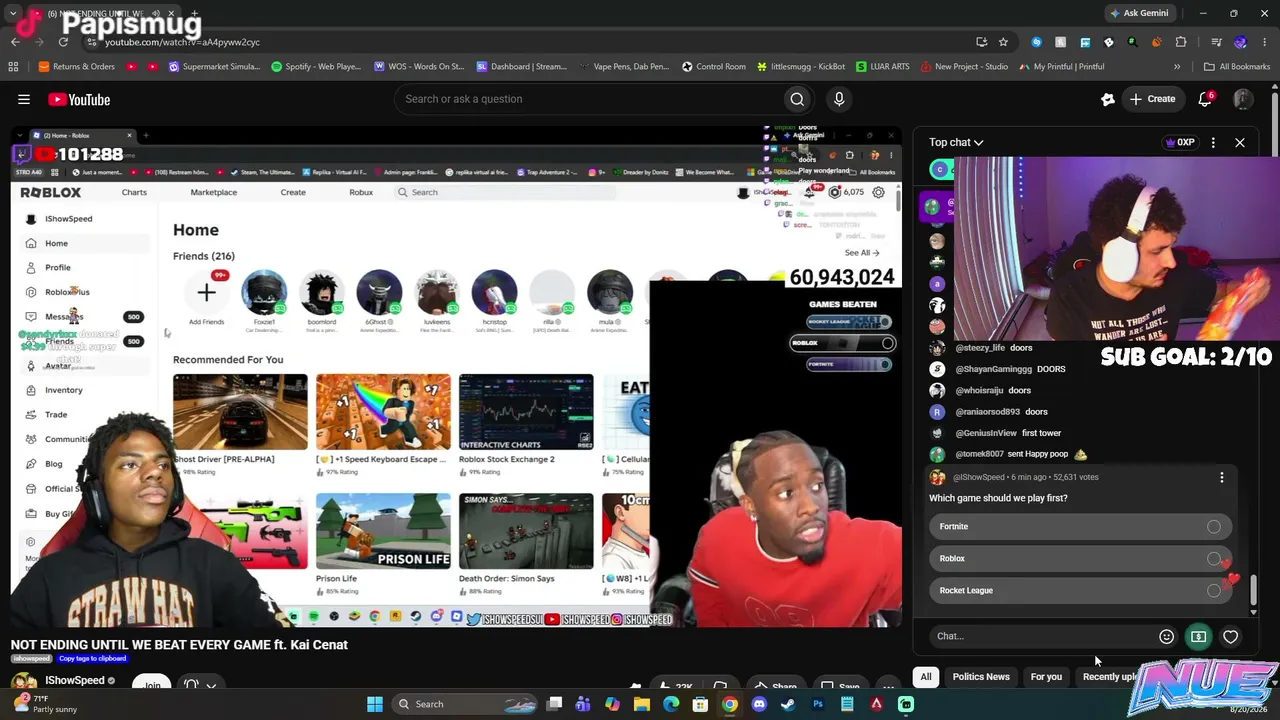Join the IShowSpeed channel membership
The width and height of the screenshot is (1280, 720).
(x=152, y=685)
